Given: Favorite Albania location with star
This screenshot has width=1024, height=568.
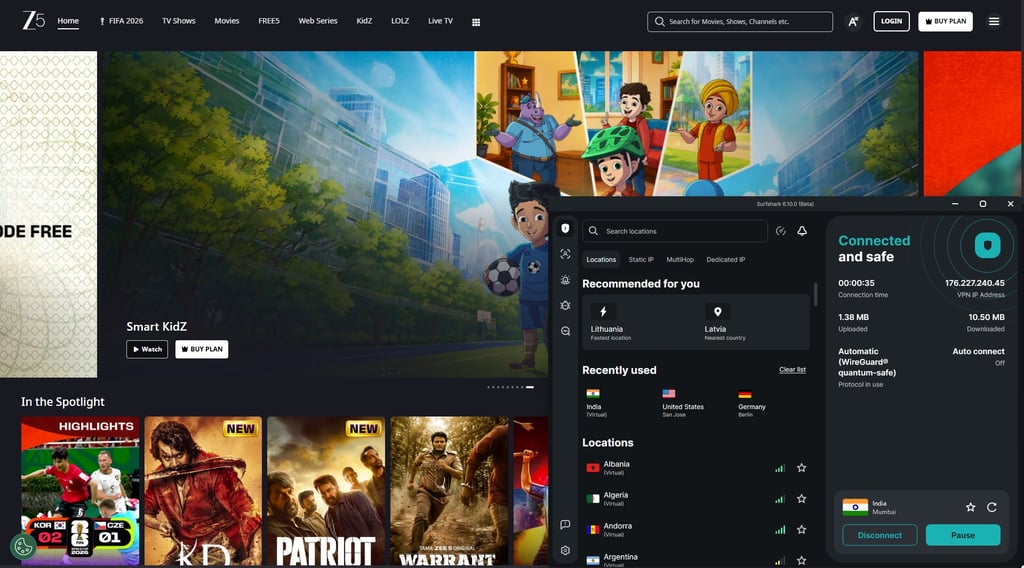Looking at the screenshot, I should [801, 467].
